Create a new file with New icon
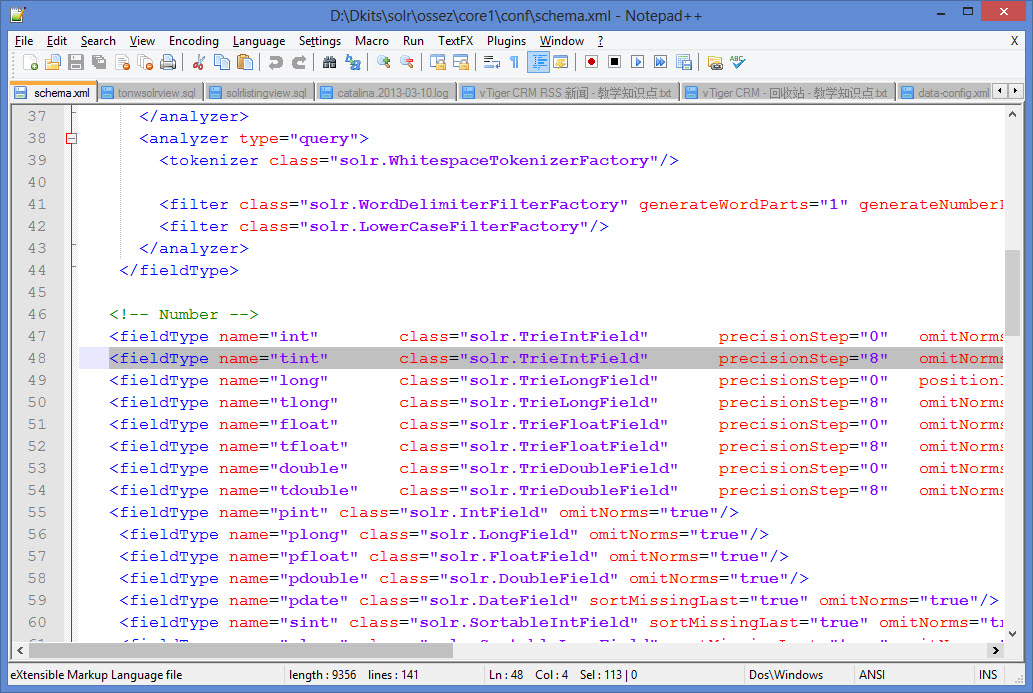The image size is (1033, 693). [x=30, y=63]
